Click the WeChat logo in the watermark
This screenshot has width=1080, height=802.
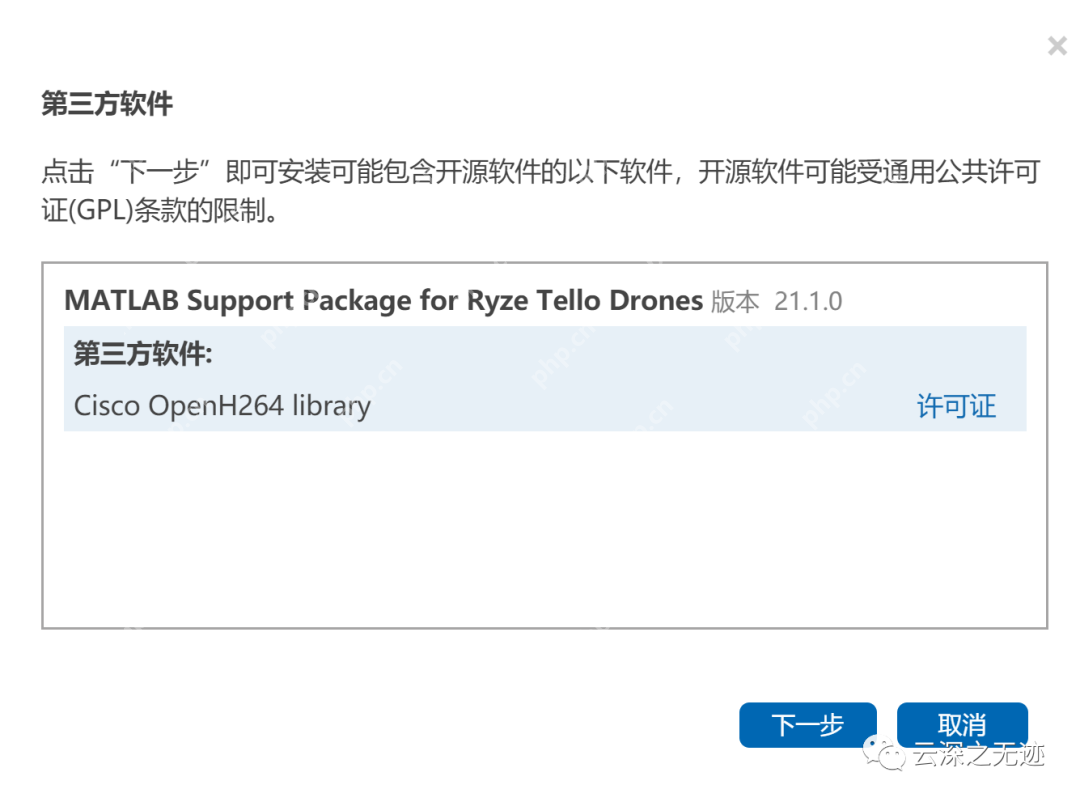(884, 753)
